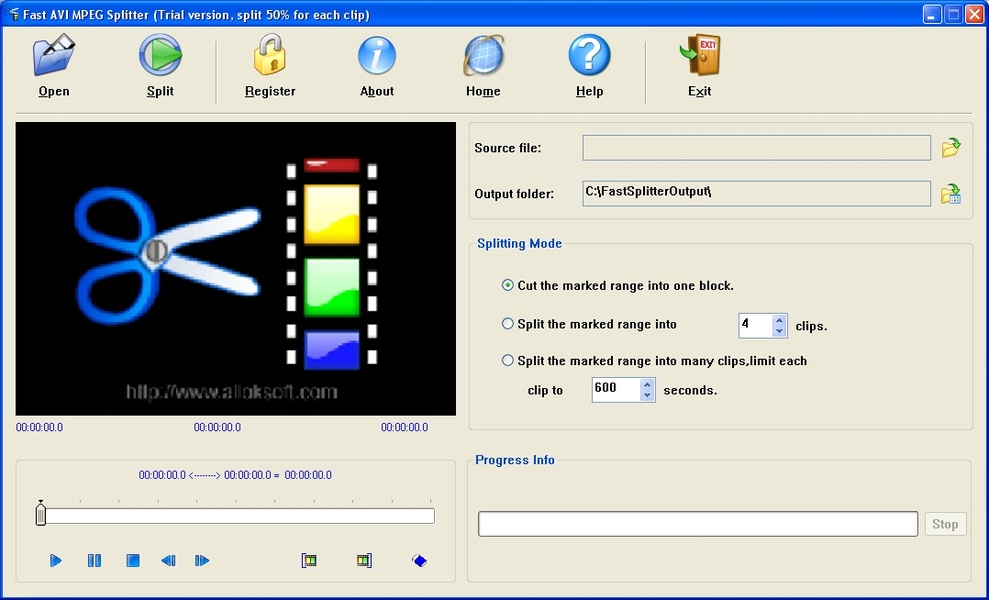Quit using the Exit door icon

[699, 56]
